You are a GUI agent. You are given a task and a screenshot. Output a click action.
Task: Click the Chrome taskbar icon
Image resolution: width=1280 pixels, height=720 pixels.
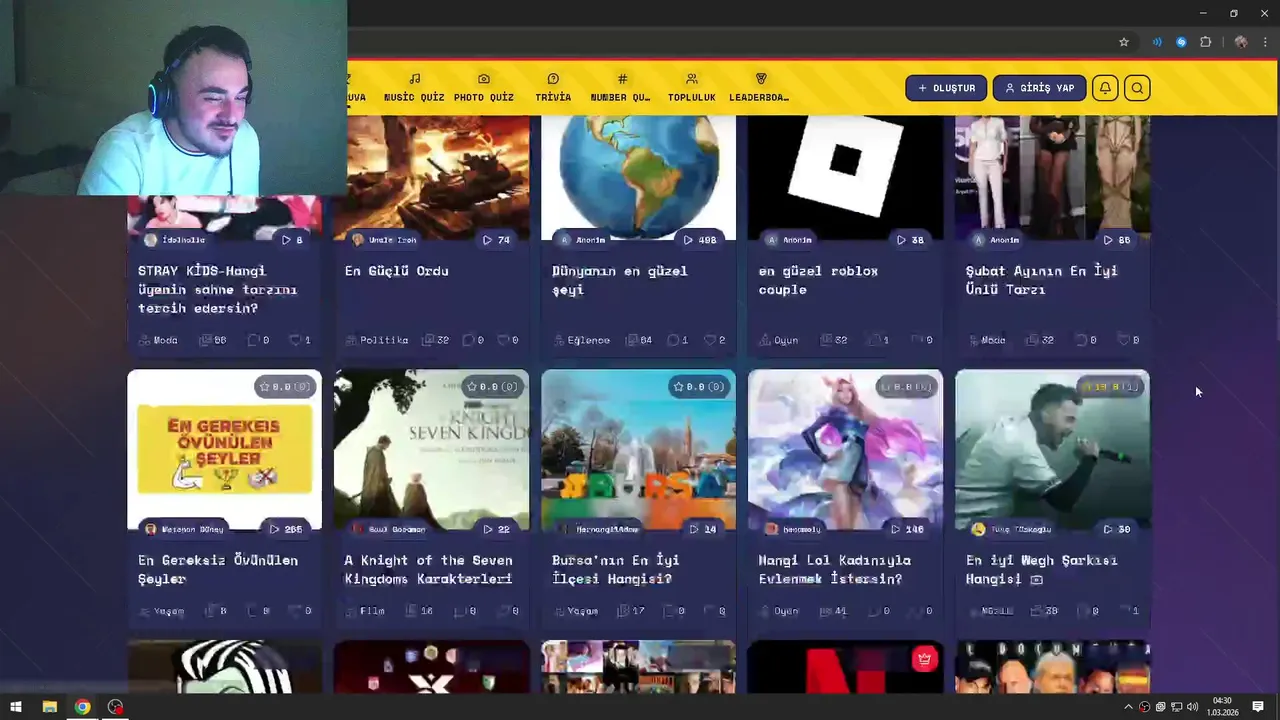[x=82, y=707]
